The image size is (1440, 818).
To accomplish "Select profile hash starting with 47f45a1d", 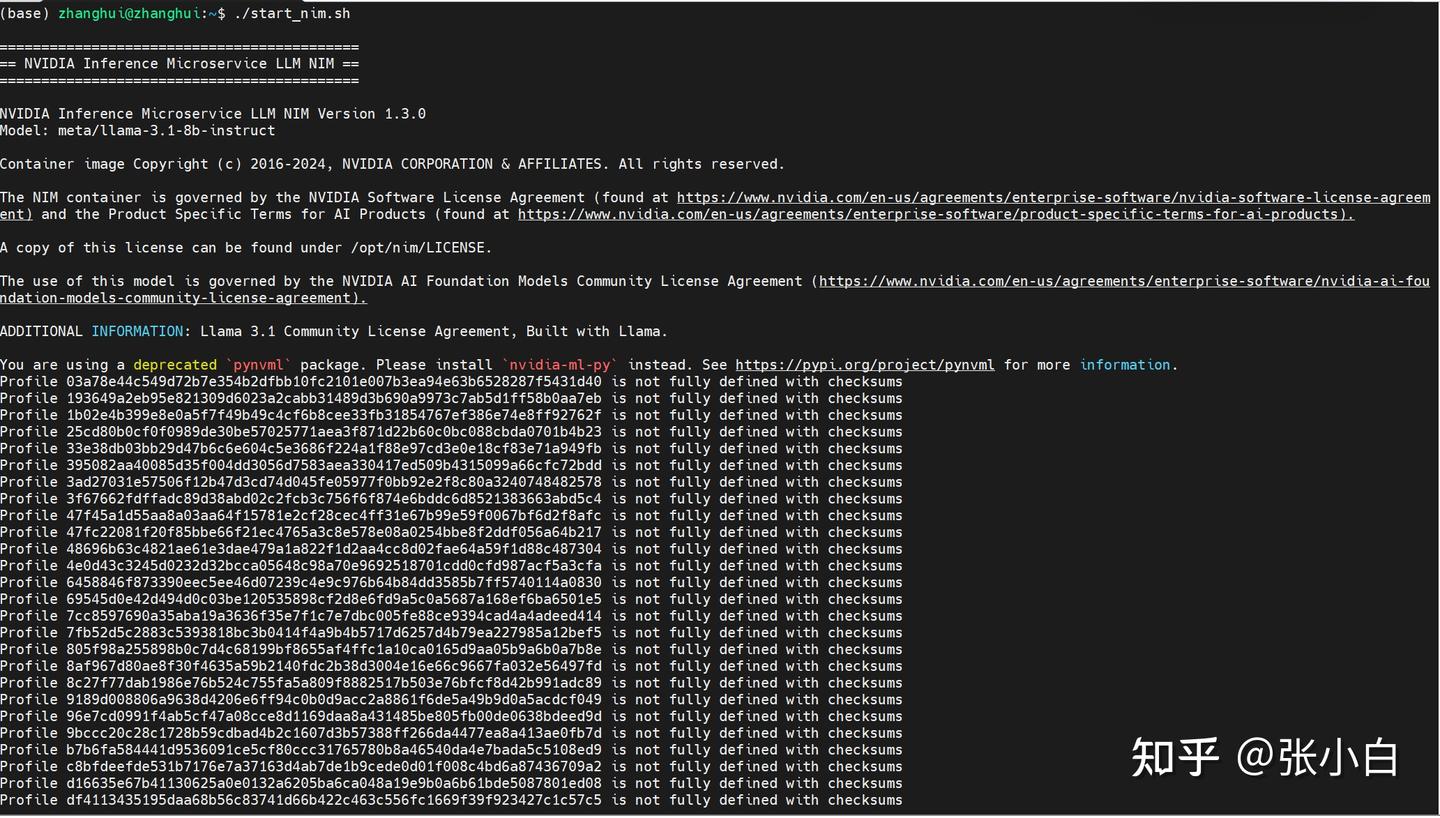I will pos(334,516).
